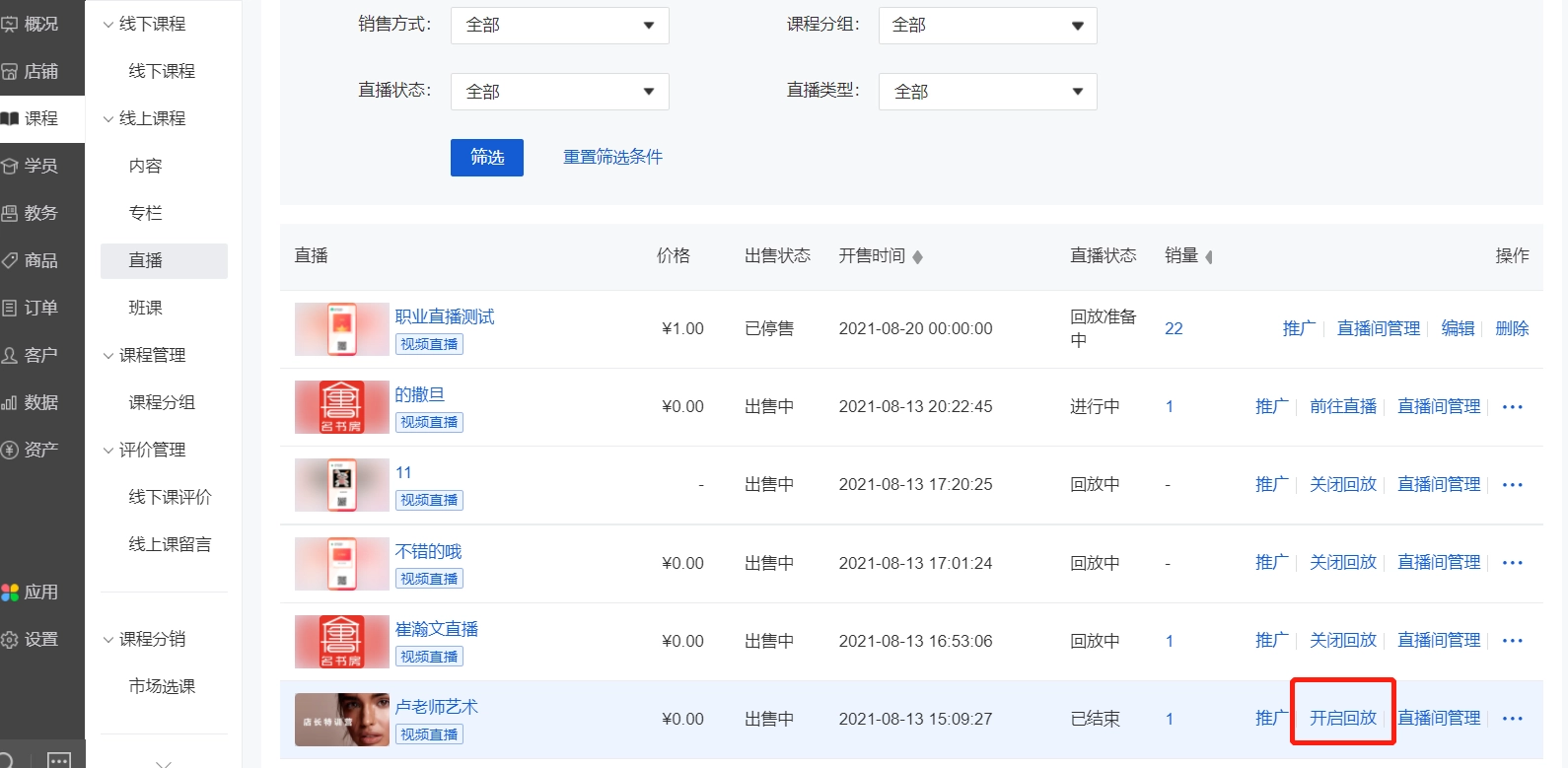This screenshot has height=768, width=1568.
Task: Open 设置 gear icon in sidebar
Action: click(10, 640)
